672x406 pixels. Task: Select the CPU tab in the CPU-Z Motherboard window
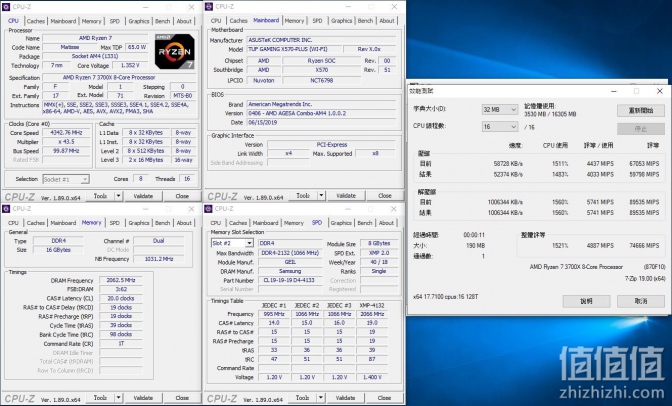(216, 21)
